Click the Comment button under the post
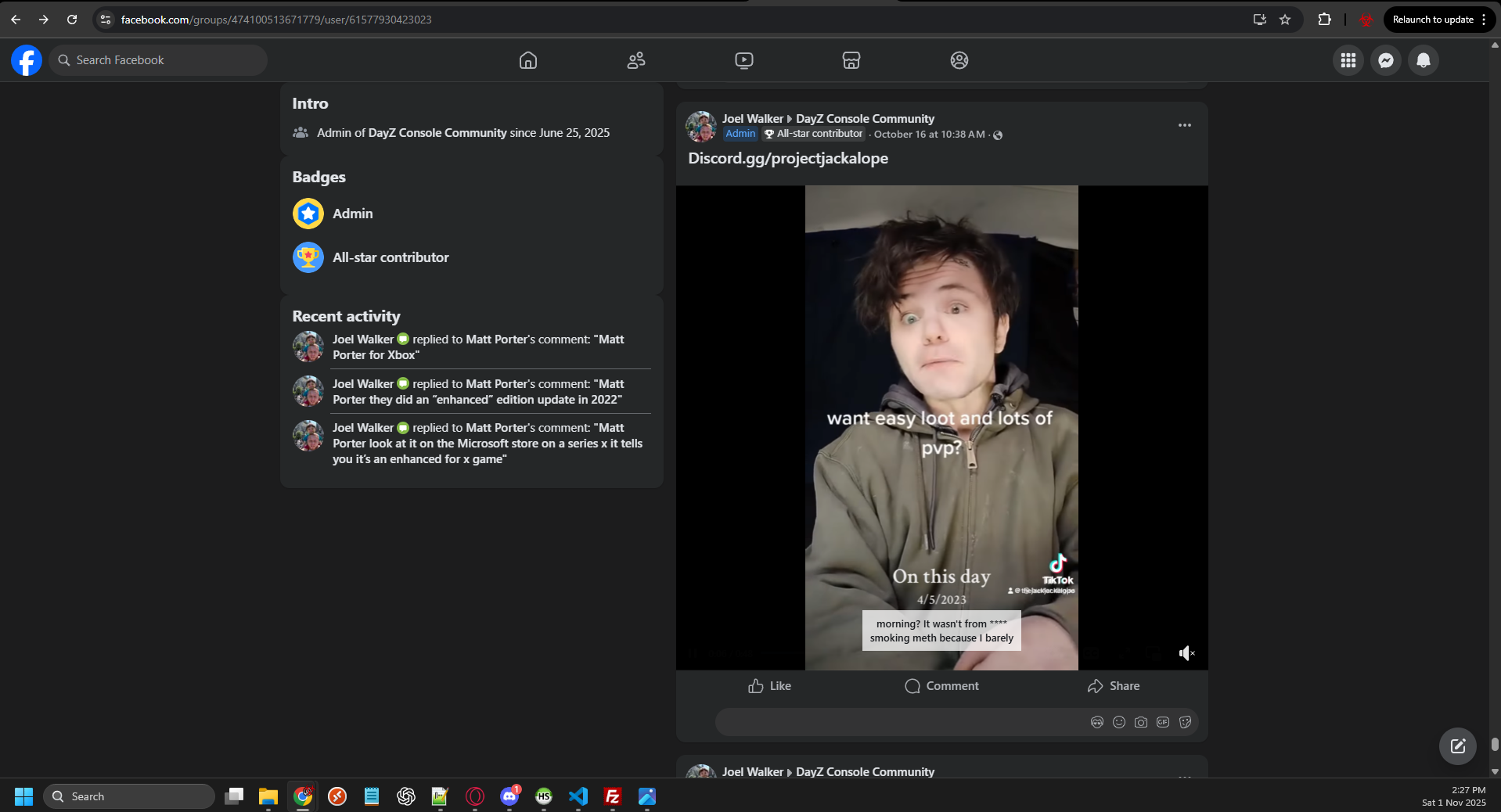 (x=941, y=686)
